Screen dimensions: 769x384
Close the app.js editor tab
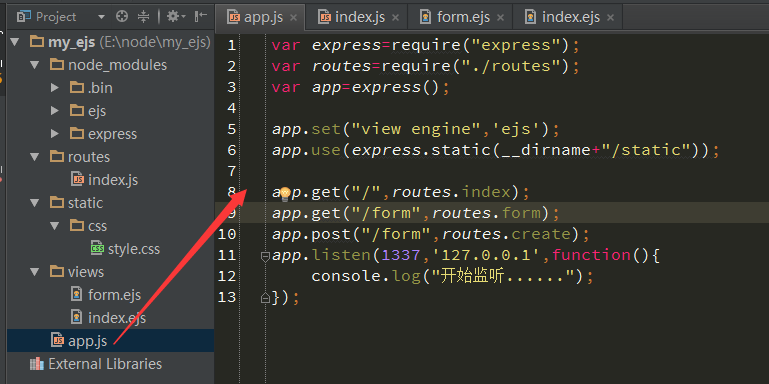(x=293, y=18)
